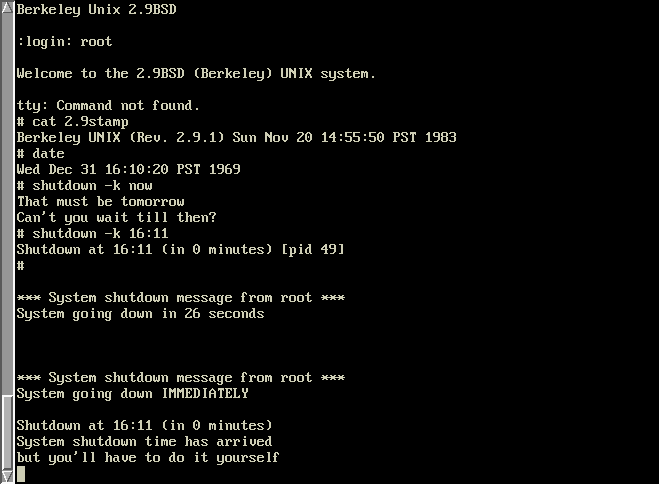This screenshot has width=659, height=484.
Task: Click the 'Wed Dec 31 16:10:20 PST 1969' output
Action: (129, 169)
